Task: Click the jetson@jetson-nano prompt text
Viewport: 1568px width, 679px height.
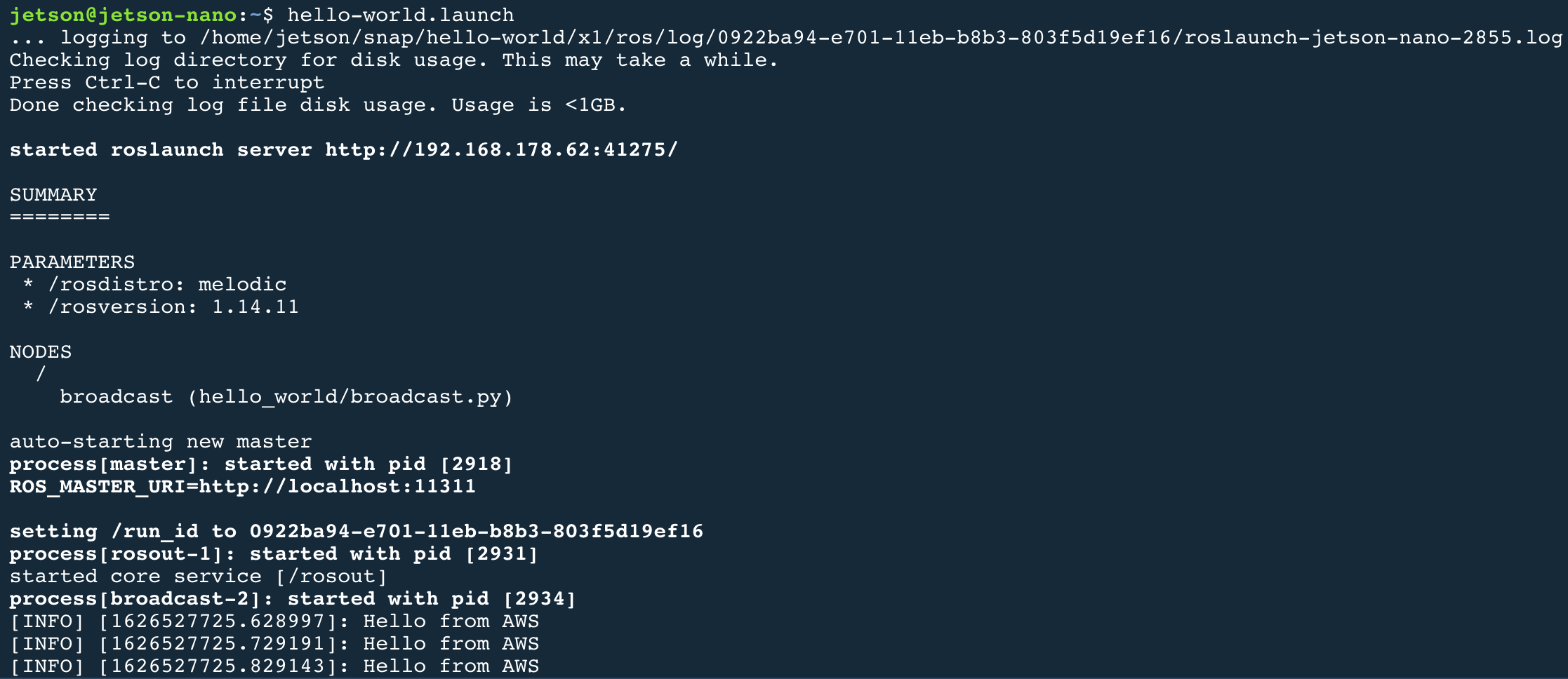Action: pos(123,15)
